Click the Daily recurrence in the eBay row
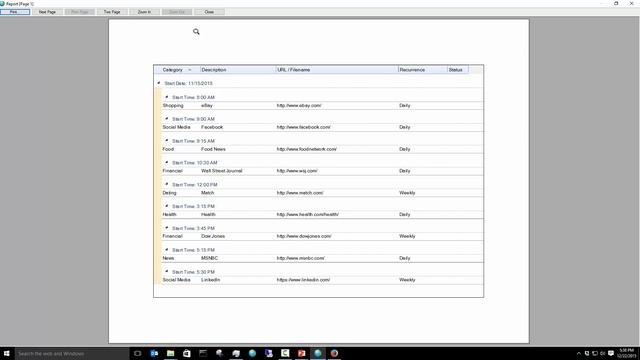Viewport: 640px width, 360px height. point(404,105)
